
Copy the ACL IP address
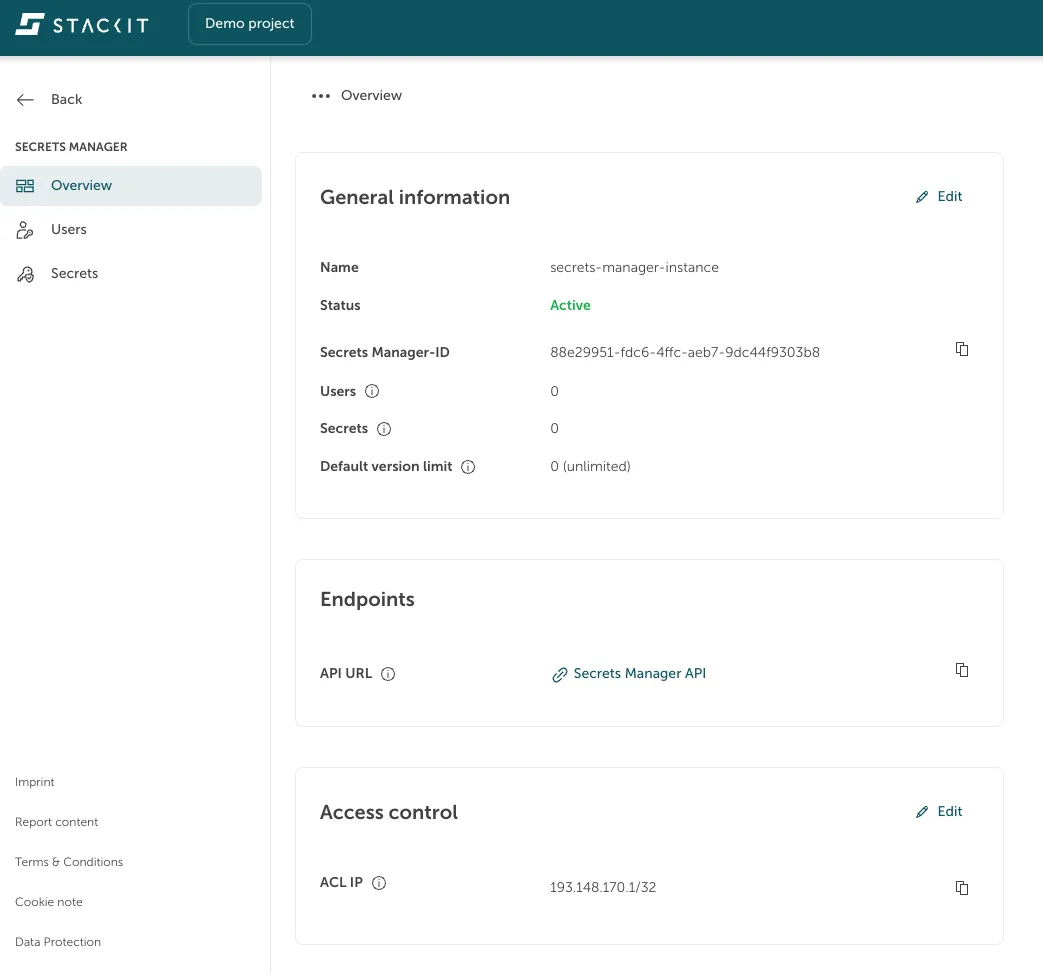click(x=961, y=888)
